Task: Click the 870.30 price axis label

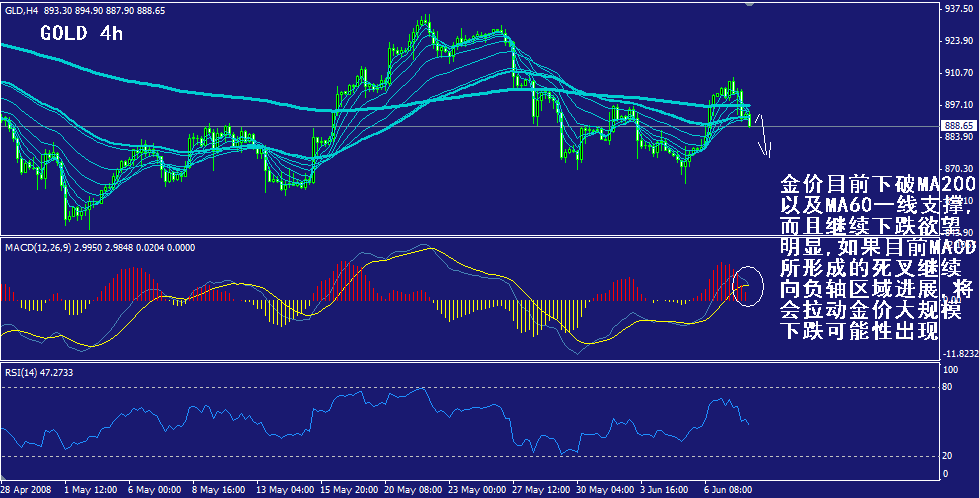Action: click(957, 169)
